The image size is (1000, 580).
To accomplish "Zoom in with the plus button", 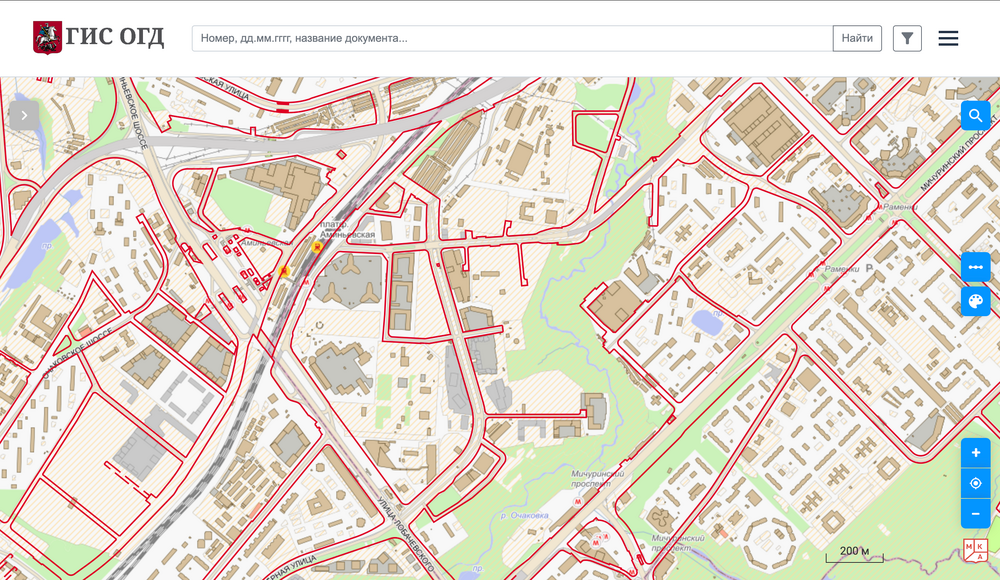I will tap(976, 453).
